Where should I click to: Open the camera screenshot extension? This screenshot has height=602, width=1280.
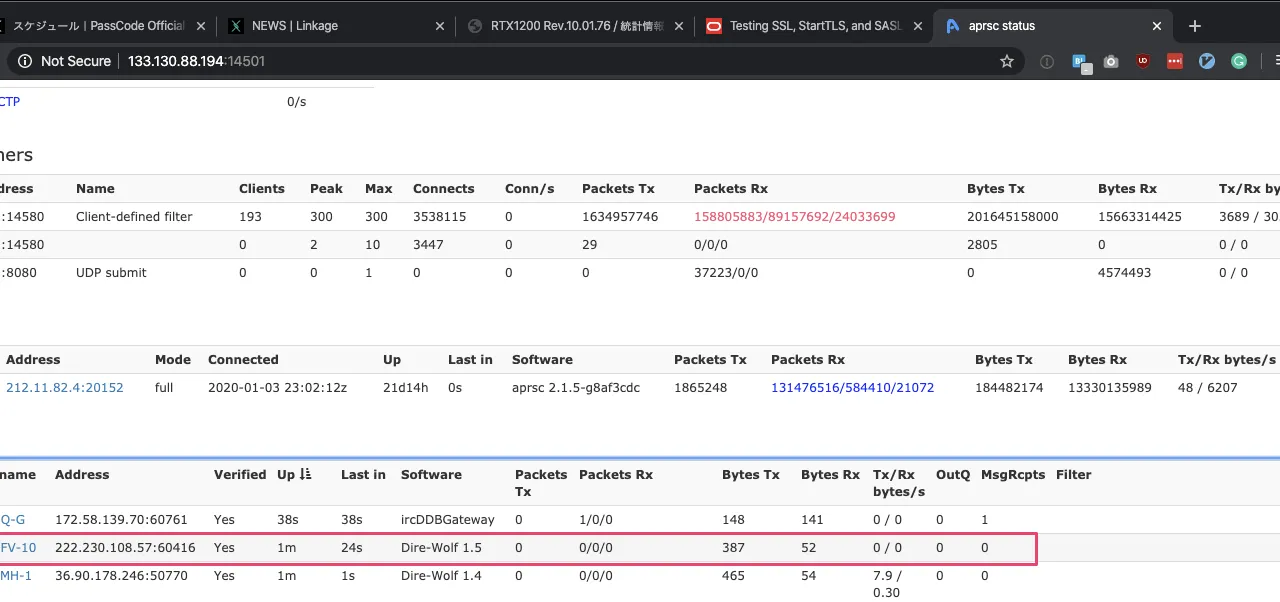coord(1111,61)
